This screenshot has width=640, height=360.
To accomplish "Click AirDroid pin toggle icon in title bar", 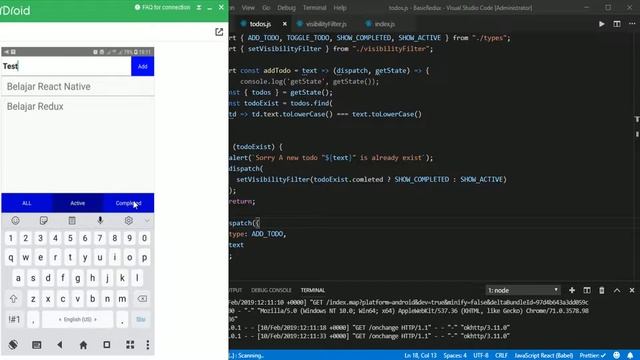I will 199,7.
